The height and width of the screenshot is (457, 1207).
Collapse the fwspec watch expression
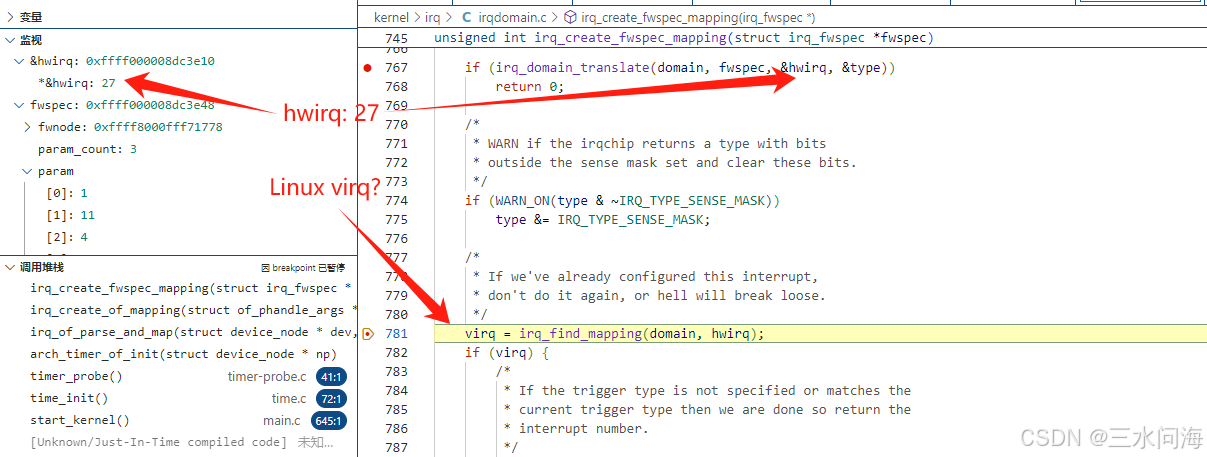click(x=20, y=105)
